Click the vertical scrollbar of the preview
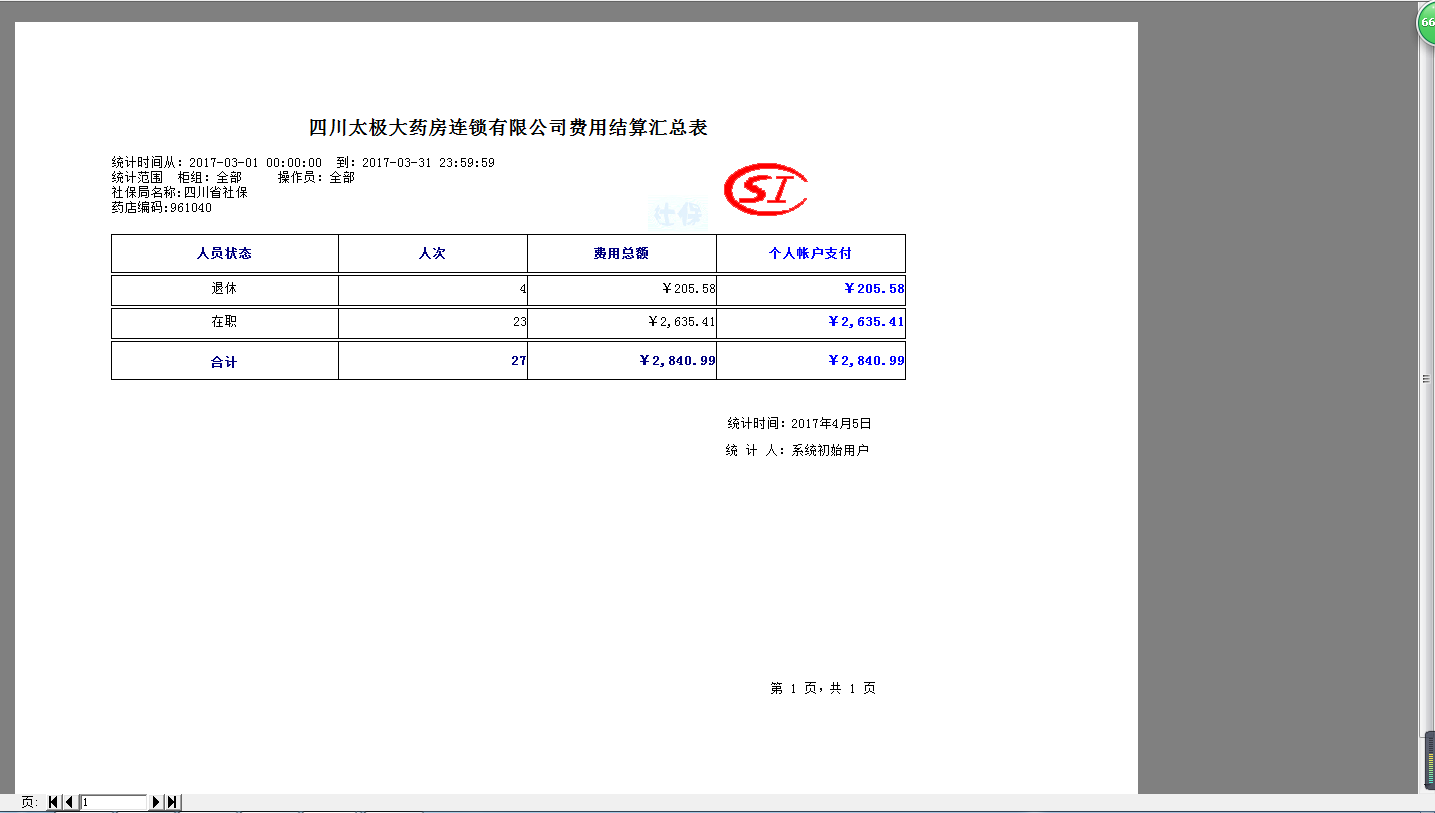Screen dimensions: 1435x813 (x=1427, y=380)
